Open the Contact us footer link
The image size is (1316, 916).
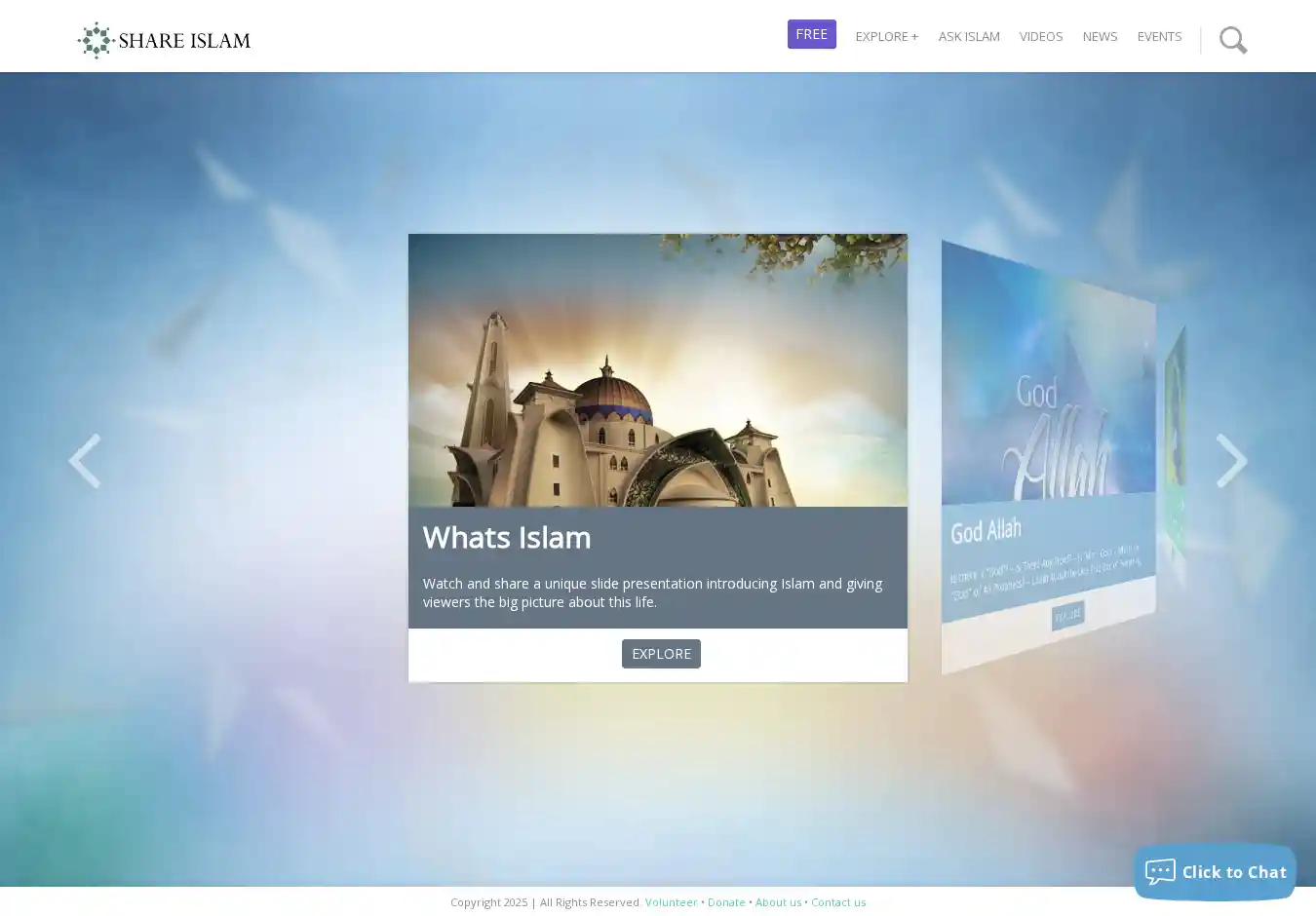point(837,902)
